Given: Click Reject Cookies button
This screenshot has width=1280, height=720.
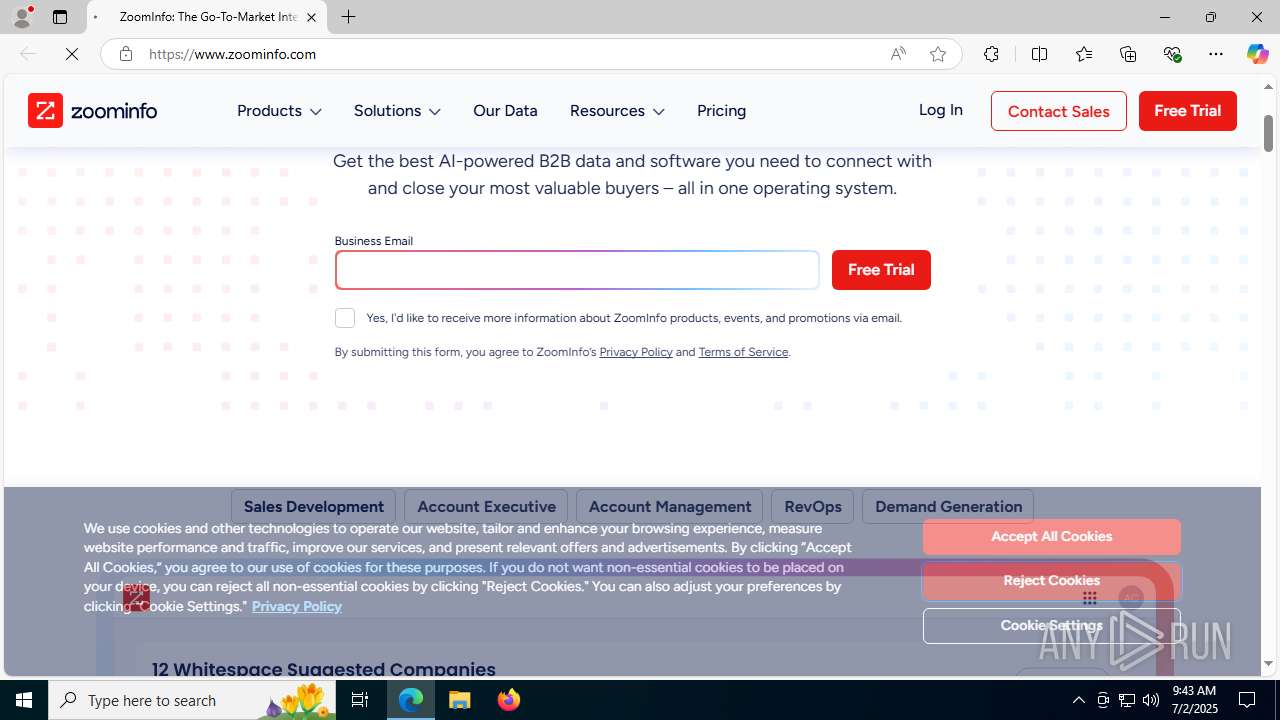Looking at the screenshot, I should click(x=1052, y=581).
